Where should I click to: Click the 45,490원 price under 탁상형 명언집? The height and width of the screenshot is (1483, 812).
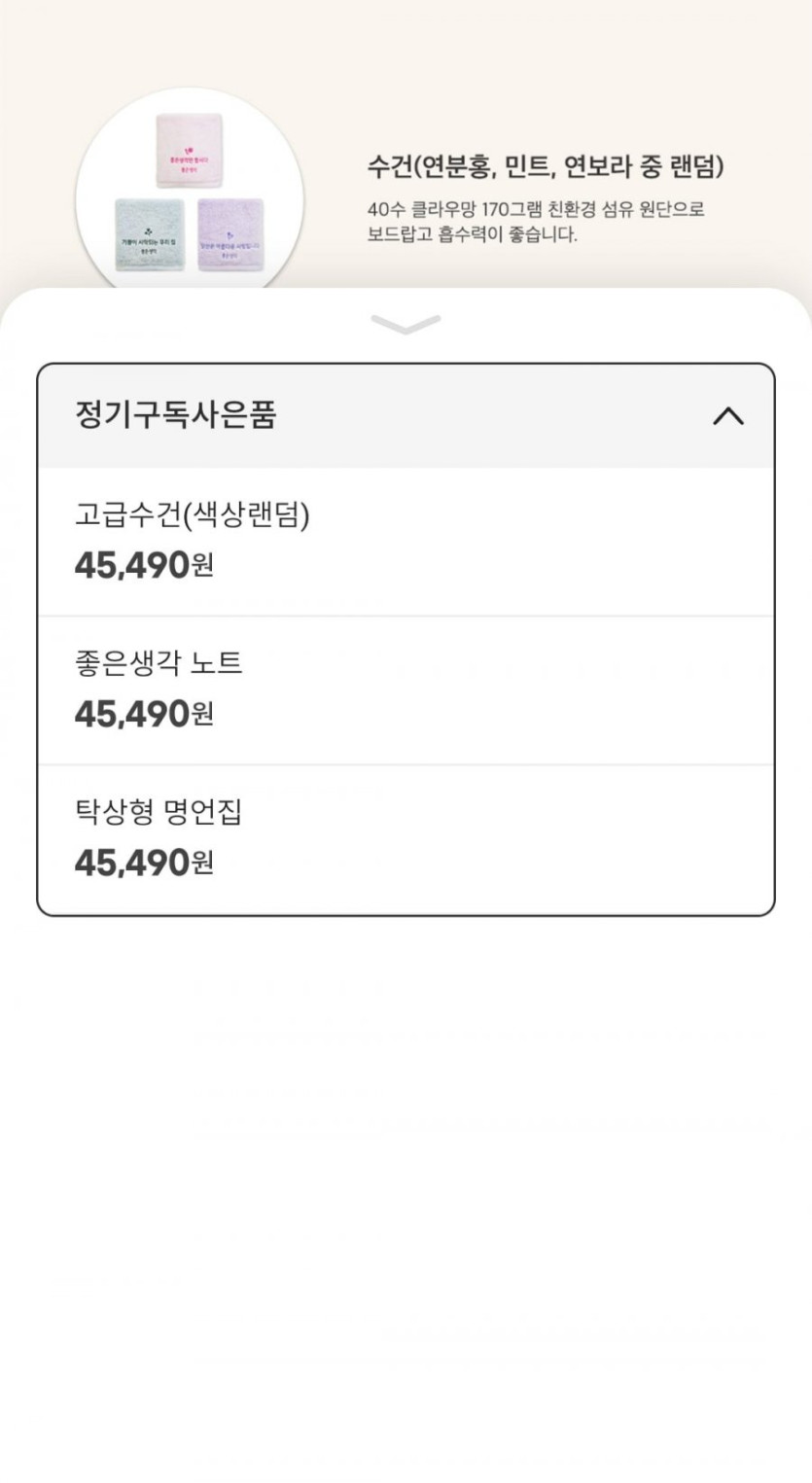pyautogui.click(x=144, y=864)
